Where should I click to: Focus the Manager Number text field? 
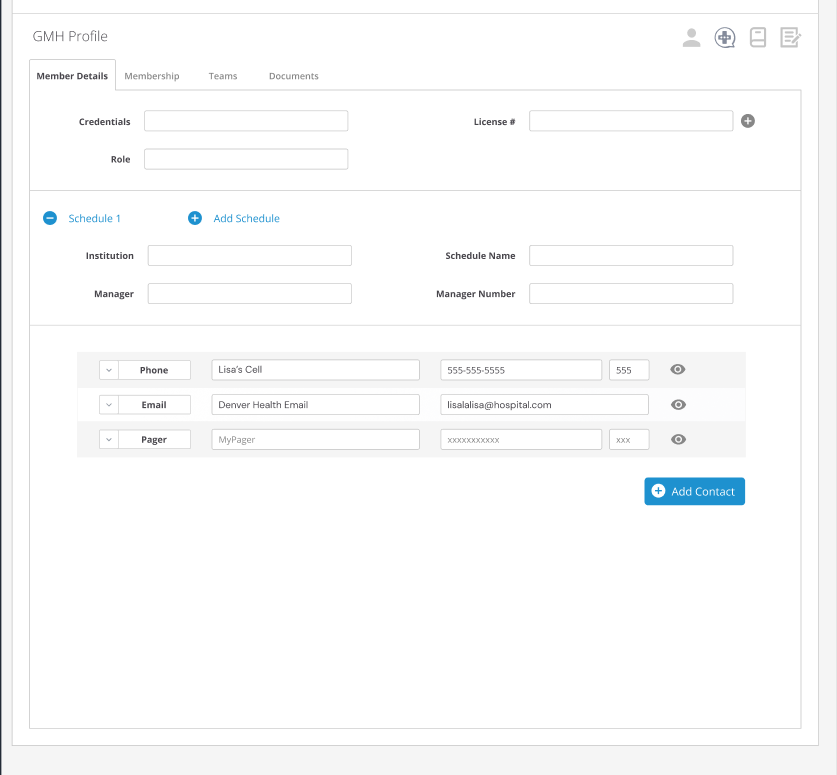click(x=631, y=294)
